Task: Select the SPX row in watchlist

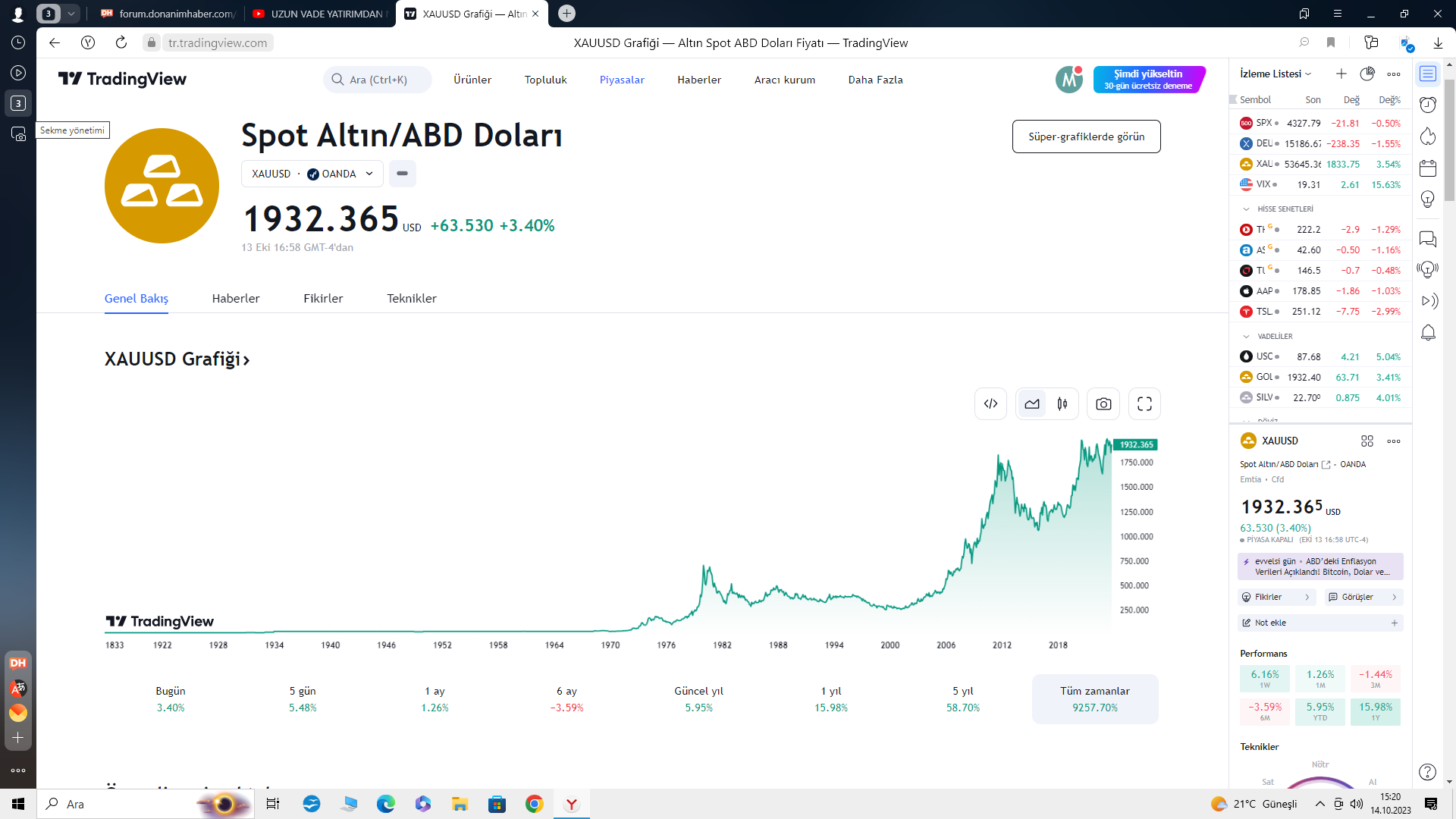Action: (x=1320, y=123)
